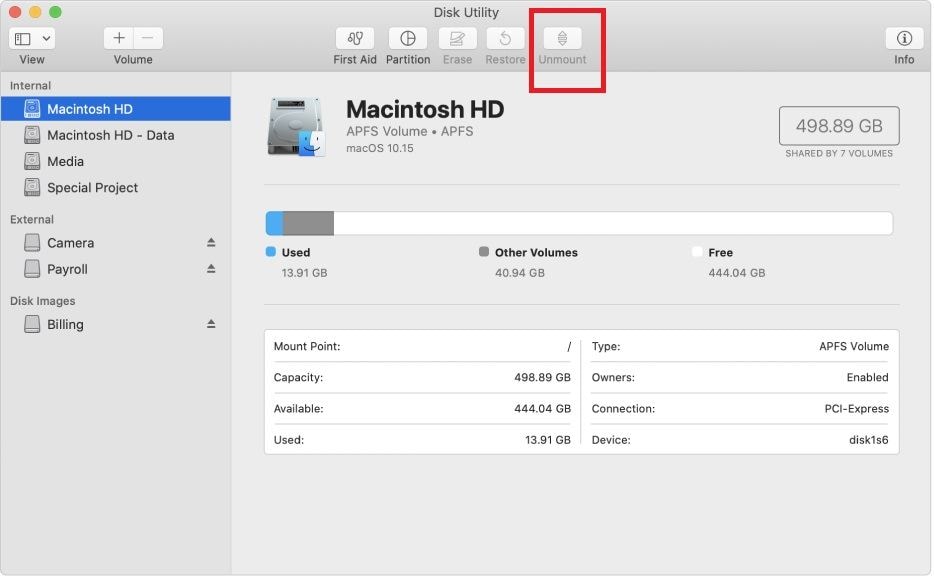Image resolution: width=934 pixels, height=577 pixels.
Task: Click the First Aid toolbar icon
Action: point(355,39)
